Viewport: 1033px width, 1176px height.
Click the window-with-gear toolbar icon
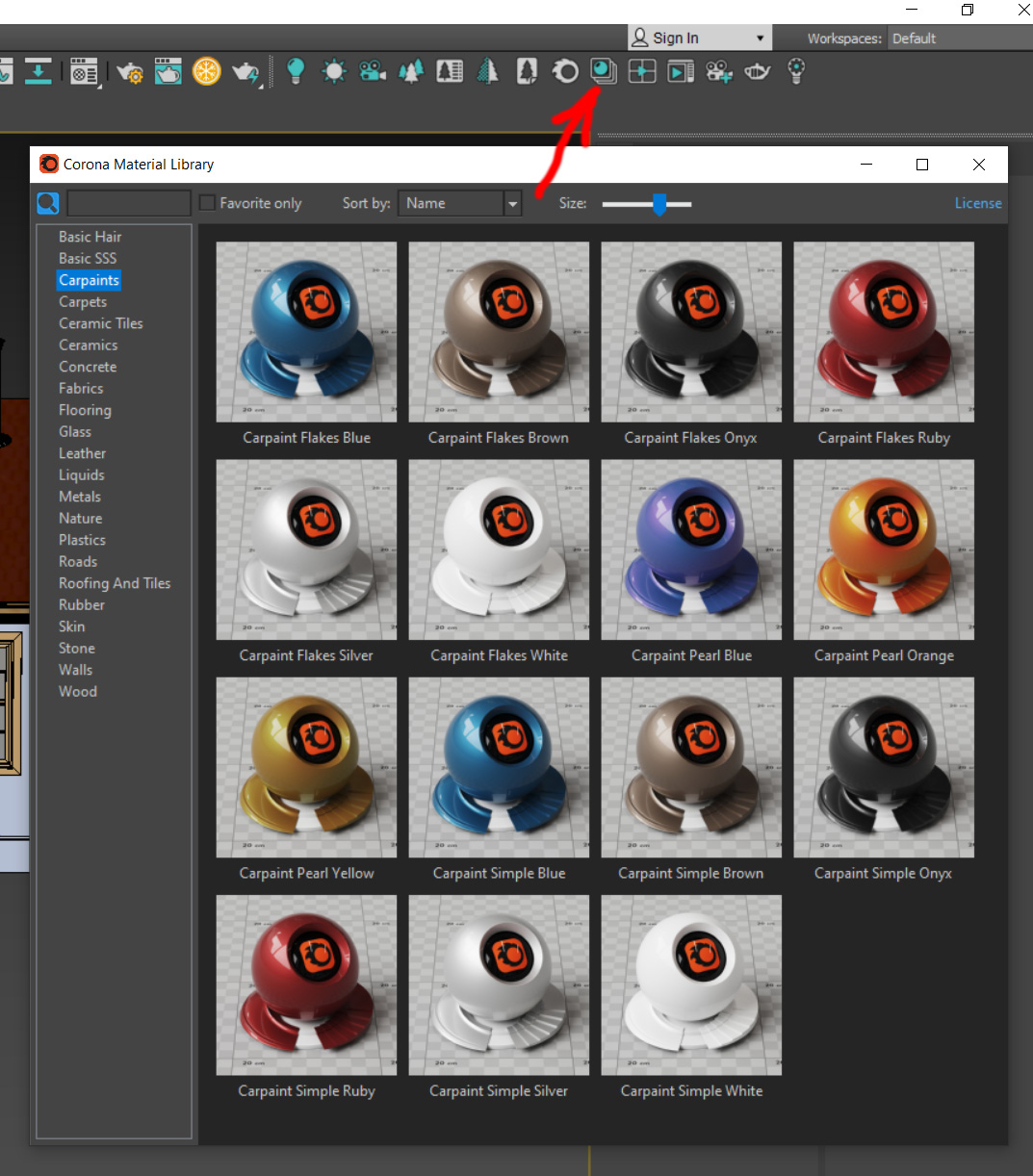pos(85,72)
